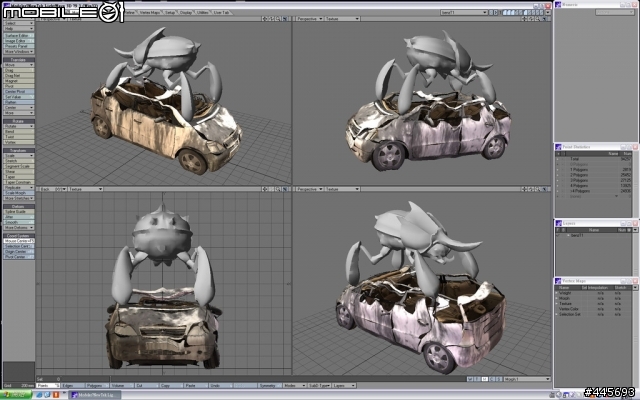Select the Stretch tool
640x400 pixels.
tap(19, 161)
